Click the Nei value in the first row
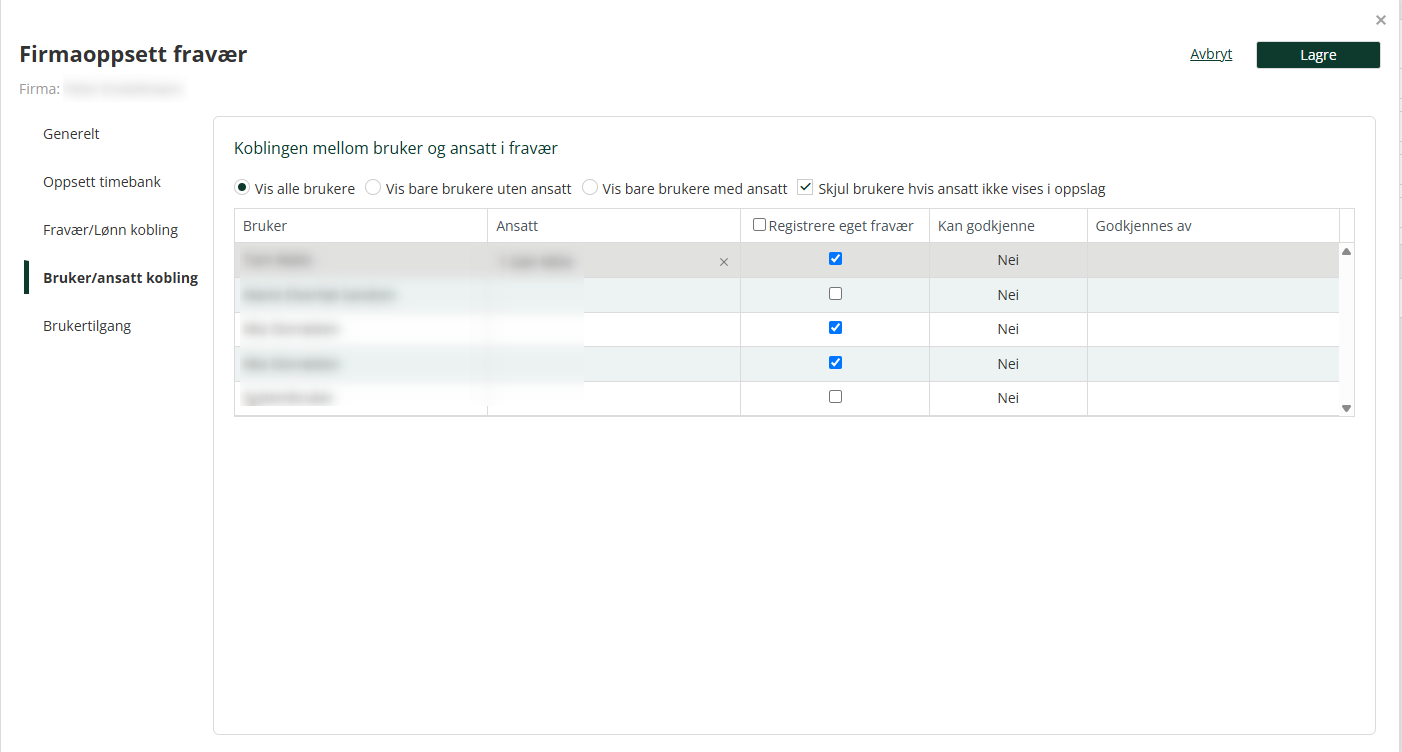1402x752 pixels. 1008,260
